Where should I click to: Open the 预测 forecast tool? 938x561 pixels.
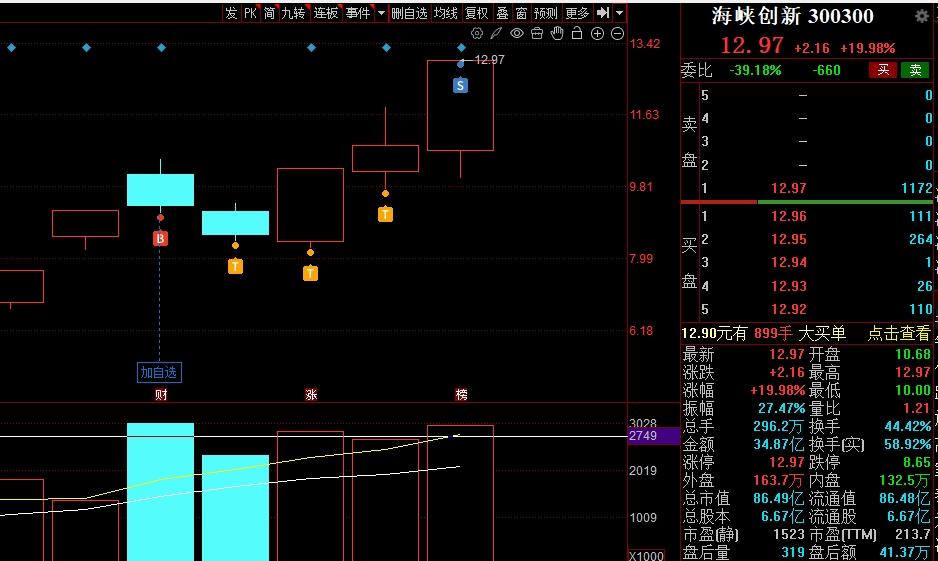coord(546,13)
